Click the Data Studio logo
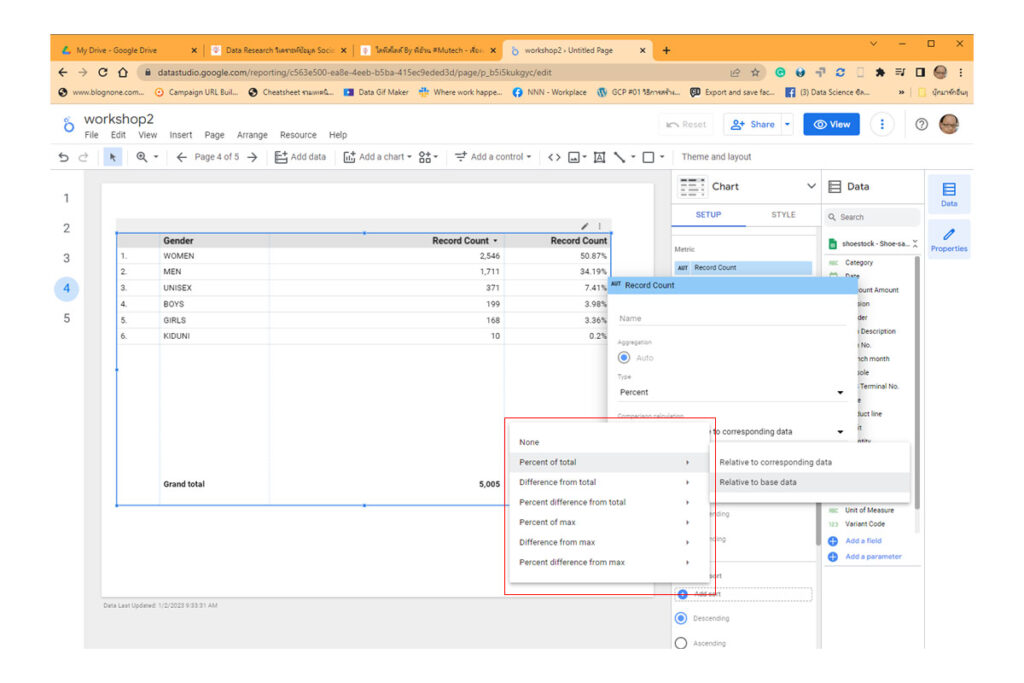Image resolution: width=1024 pixels, height=683 pixels. (69, 124)
